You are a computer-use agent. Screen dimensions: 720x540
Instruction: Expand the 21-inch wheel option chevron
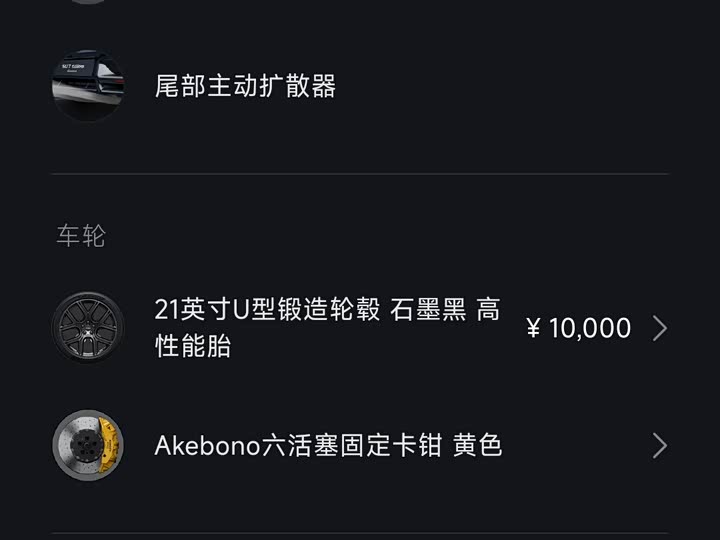[x=659, y=328]
